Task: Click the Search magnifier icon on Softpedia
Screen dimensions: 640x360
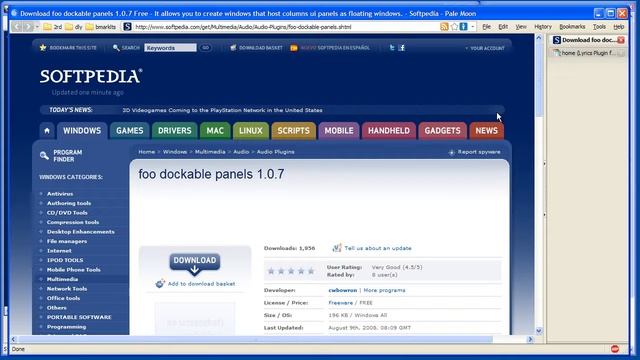Action: (116, 48)
